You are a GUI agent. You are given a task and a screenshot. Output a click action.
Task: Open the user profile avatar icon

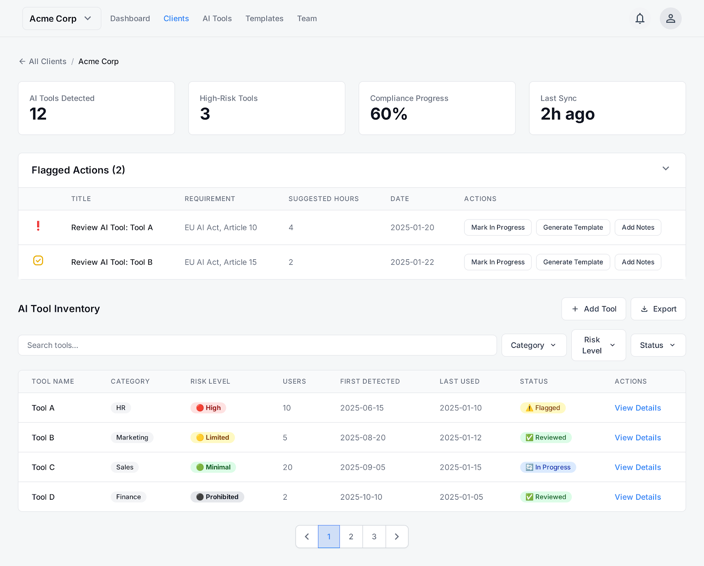pos(670,18)
